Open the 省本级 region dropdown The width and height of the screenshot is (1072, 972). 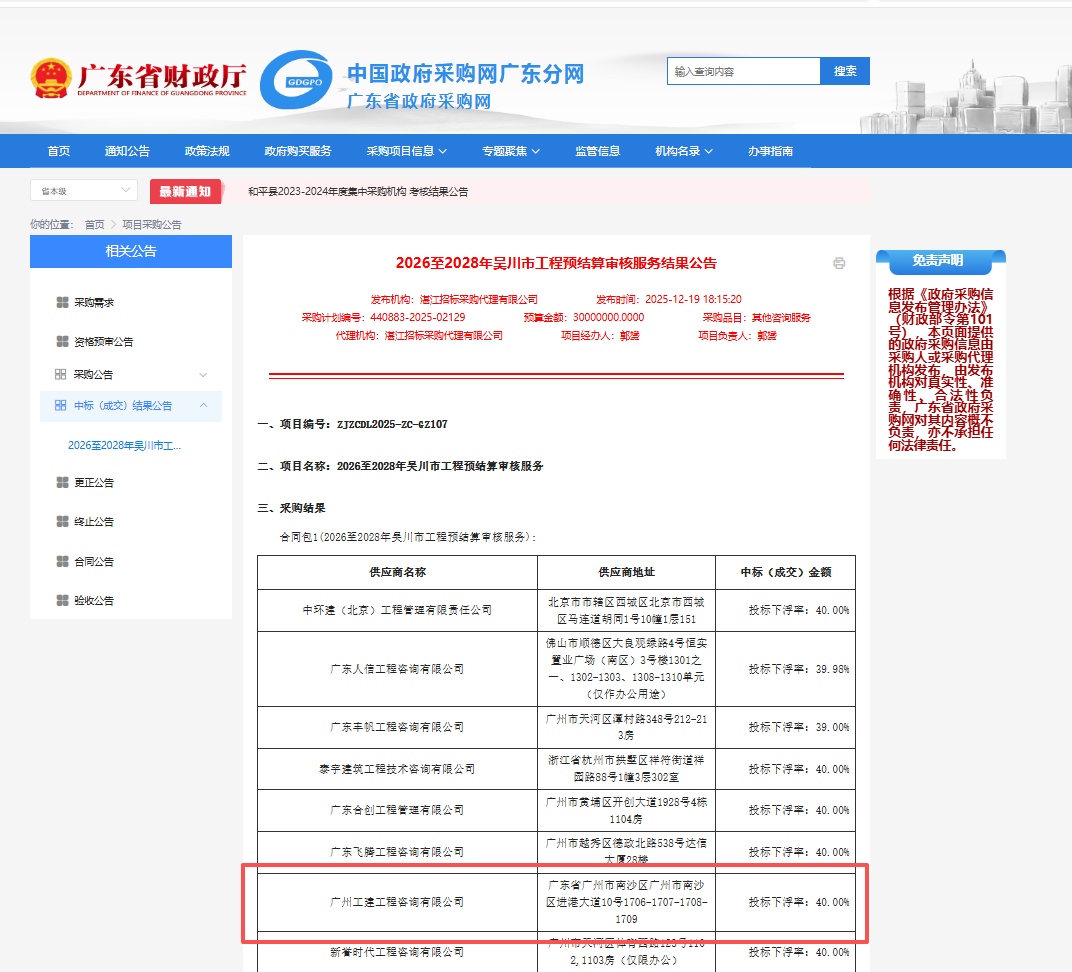(84, 190)
